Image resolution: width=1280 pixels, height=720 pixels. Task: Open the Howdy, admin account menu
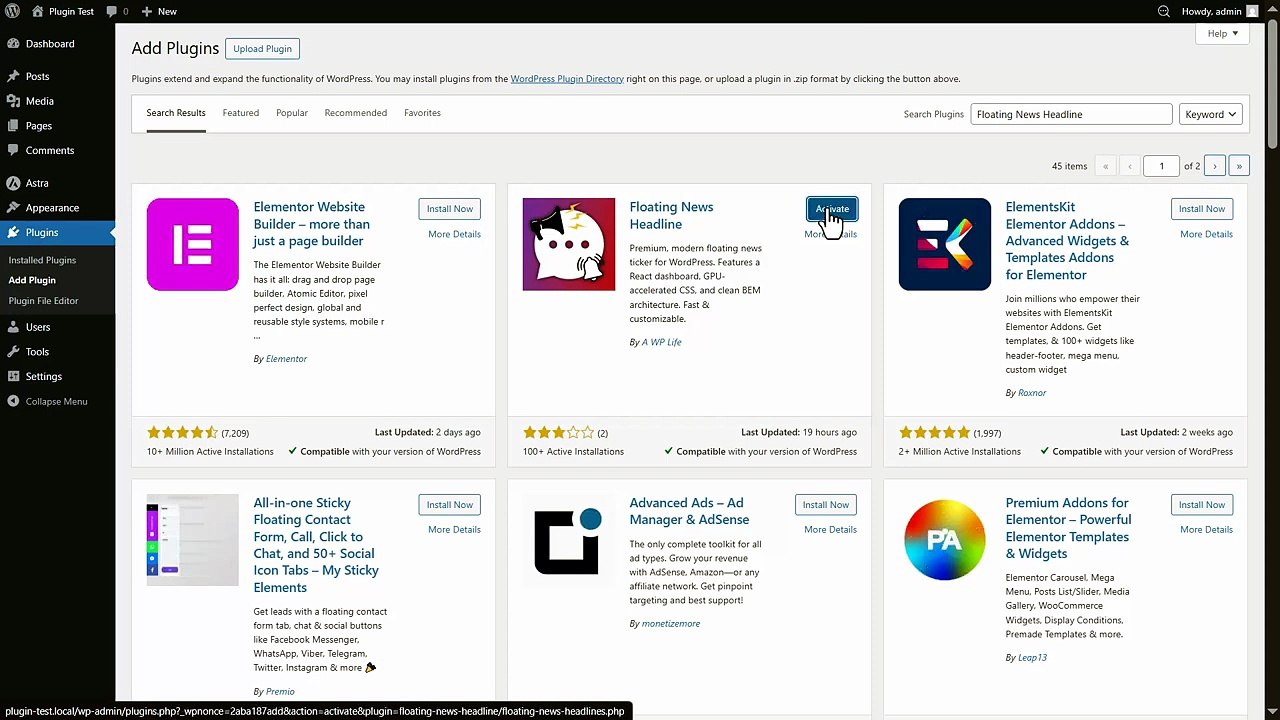(x=1220, y=11)
